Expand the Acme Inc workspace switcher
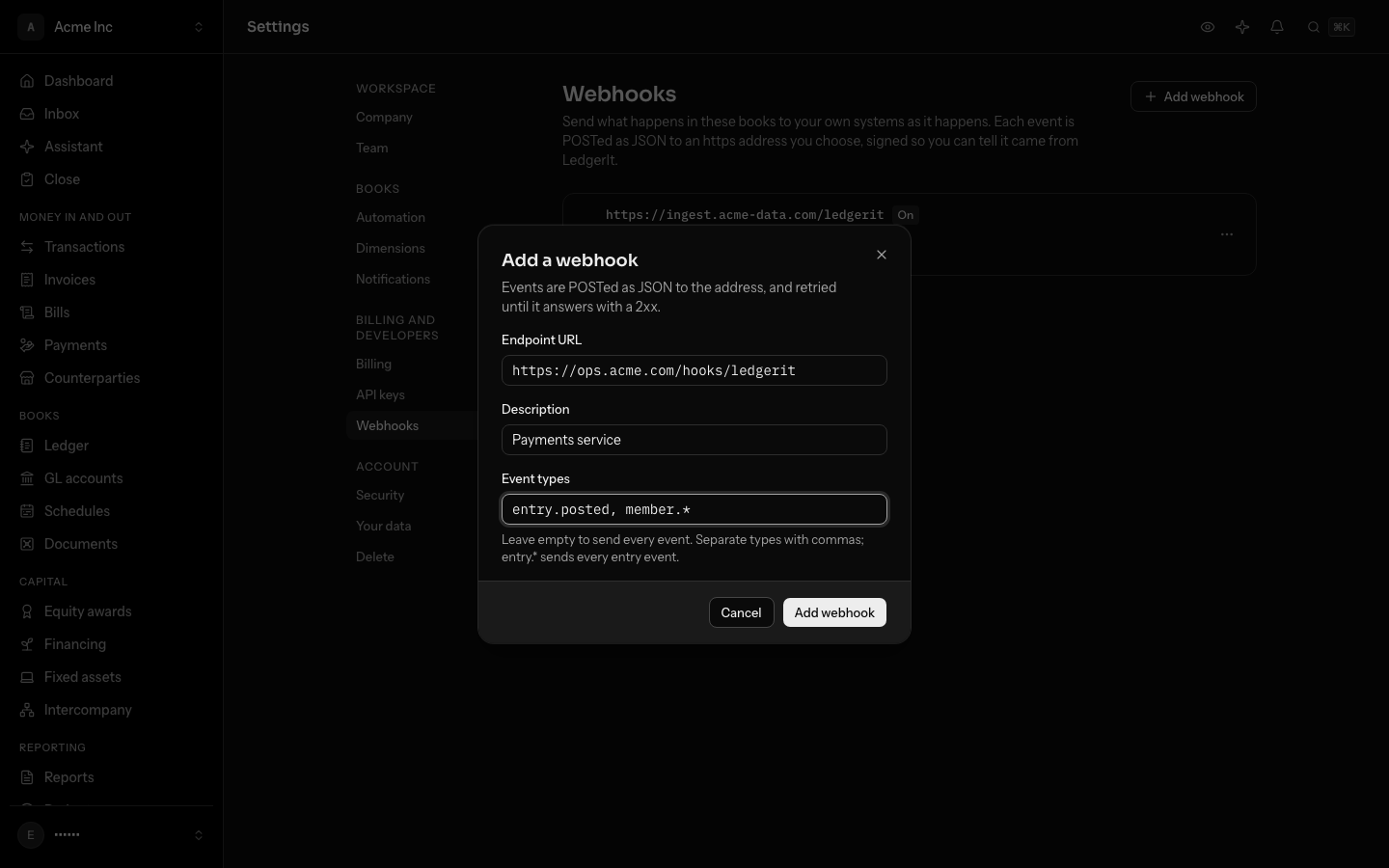1389x868 pixels. (112, 27)
